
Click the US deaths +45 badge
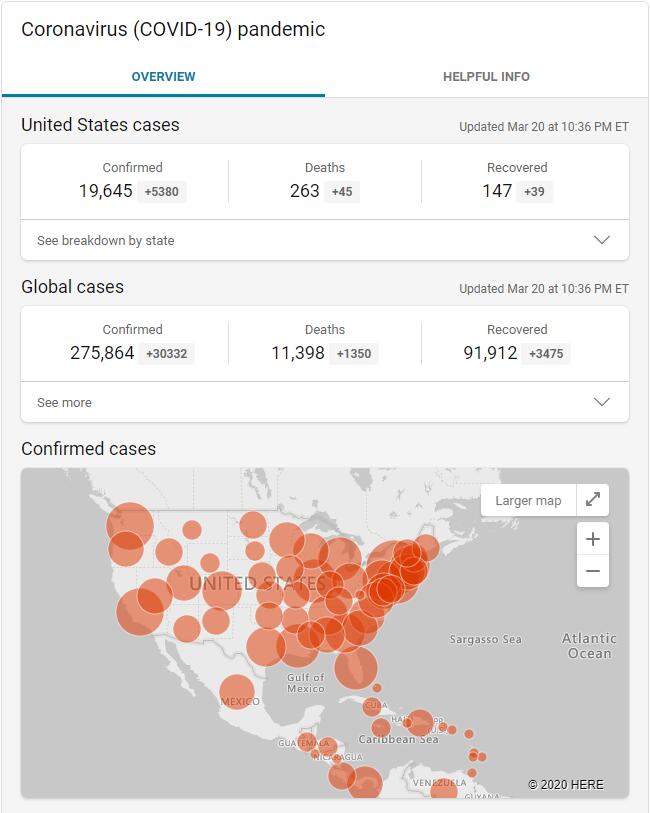(343, 191)
